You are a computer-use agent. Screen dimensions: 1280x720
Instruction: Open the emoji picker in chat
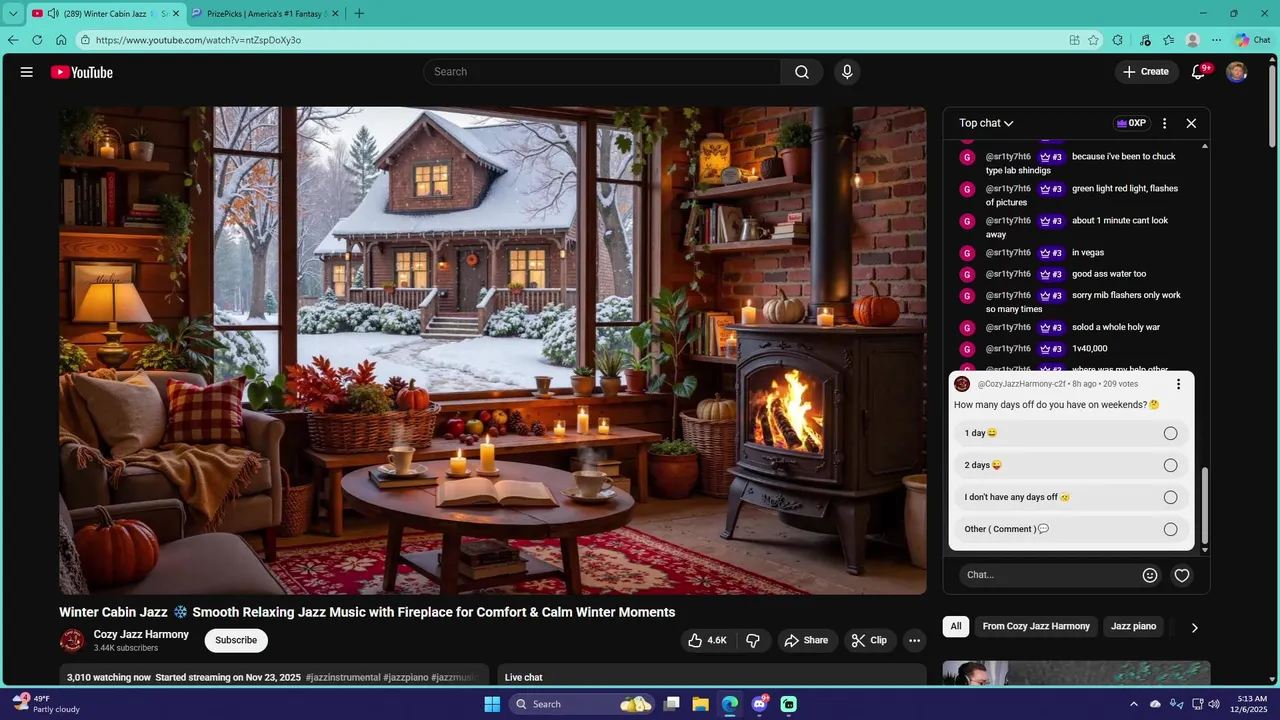coord(1150,575)
